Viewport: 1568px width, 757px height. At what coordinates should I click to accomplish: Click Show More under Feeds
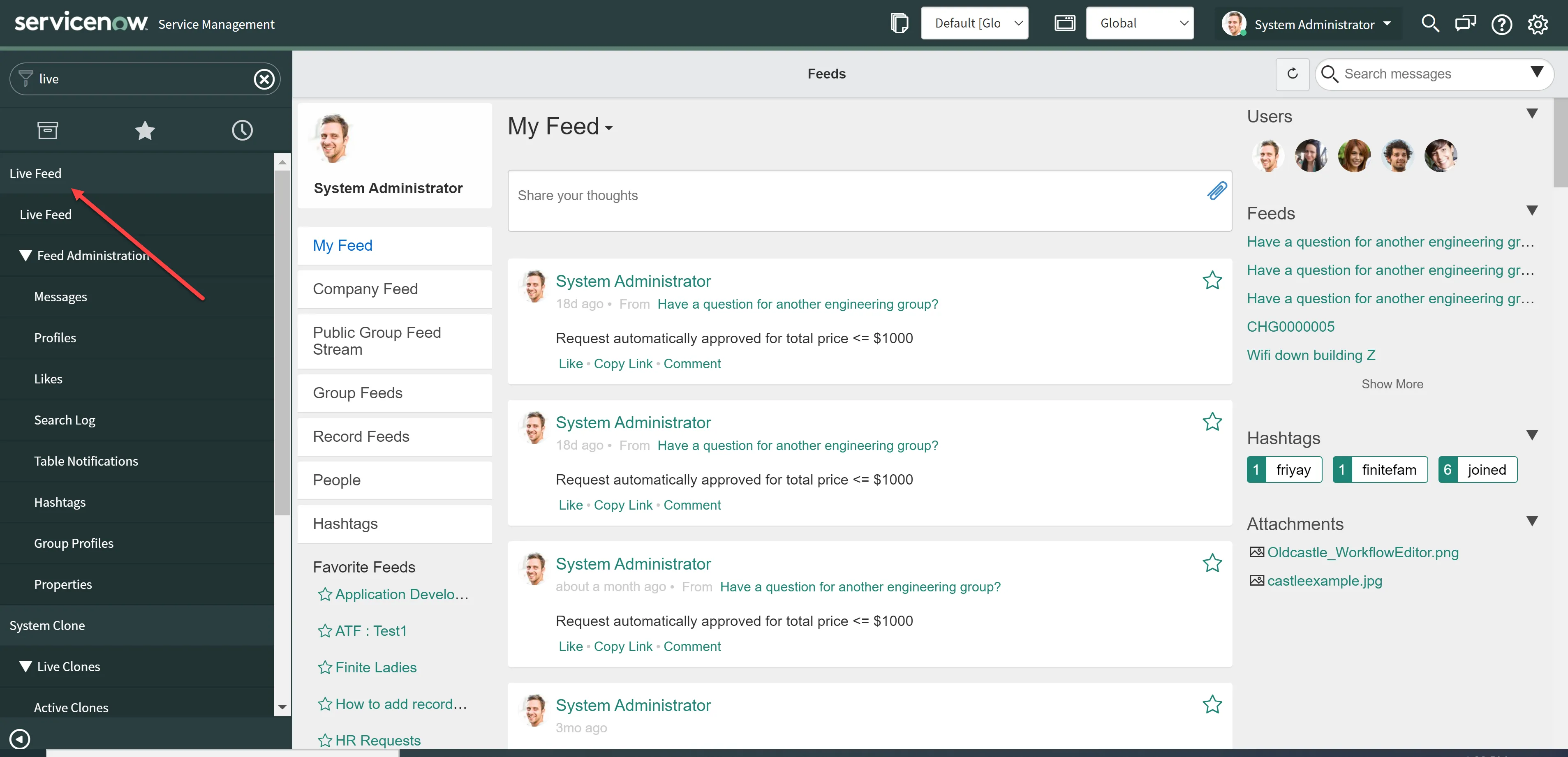tap(1392, 384)
